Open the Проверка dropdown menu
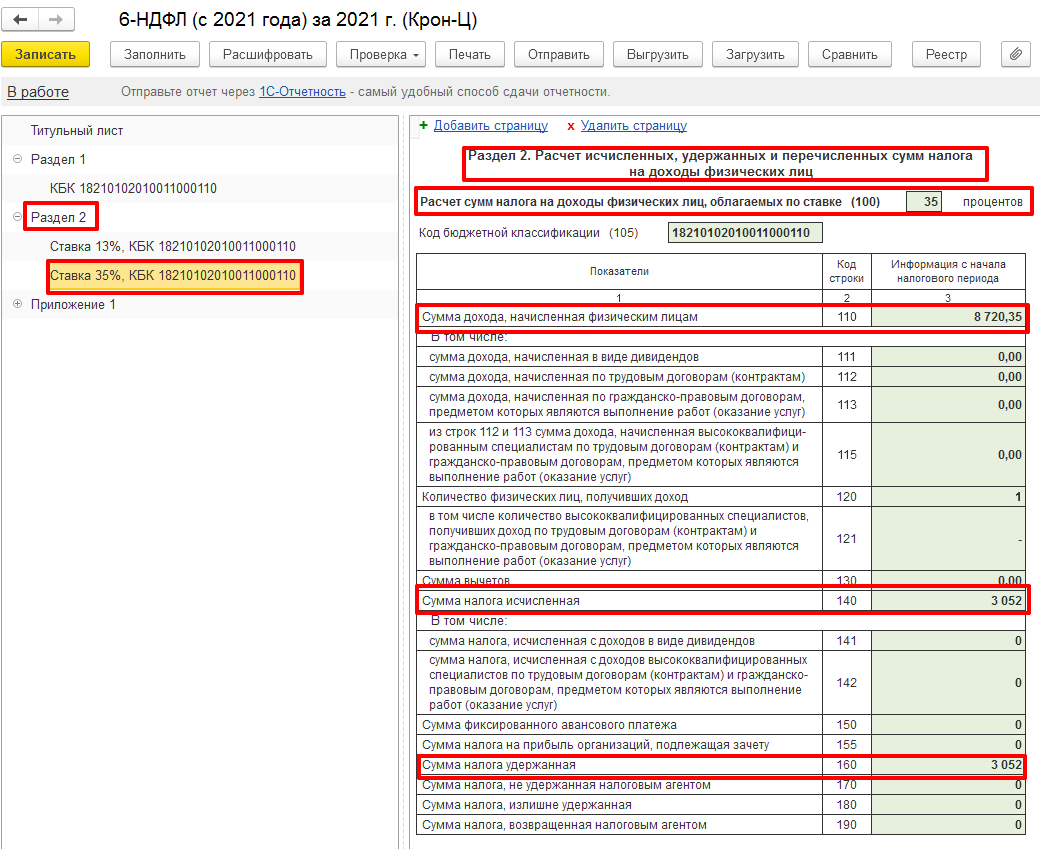 pos(382,55)
